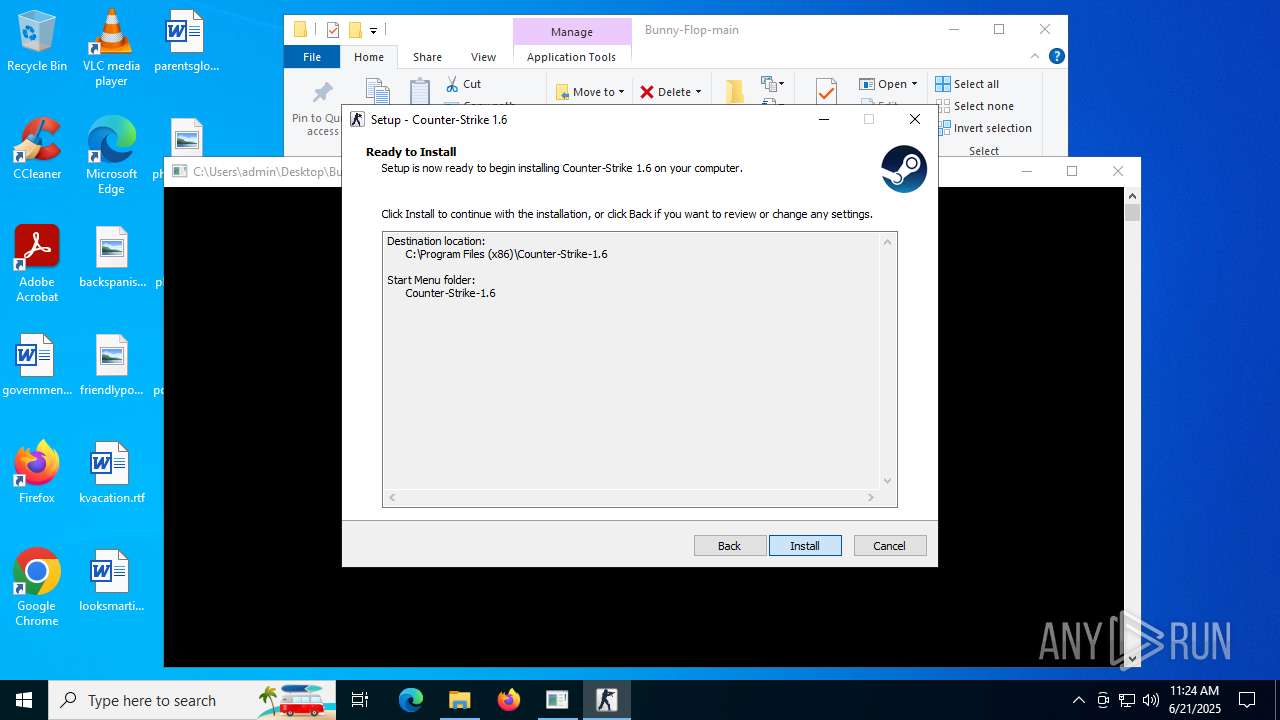Select the governmen... Word document

[x=37, y=364]
